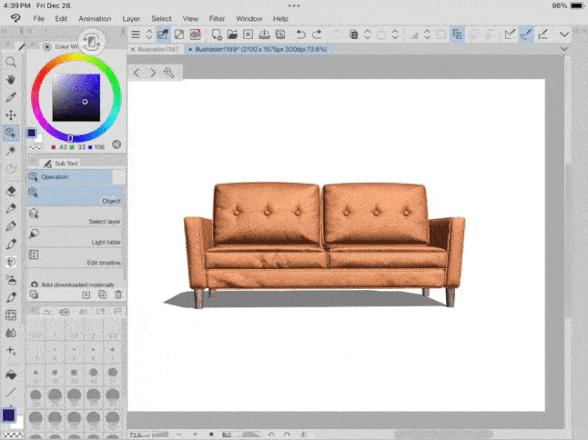Select the Move layer tool

11,115
